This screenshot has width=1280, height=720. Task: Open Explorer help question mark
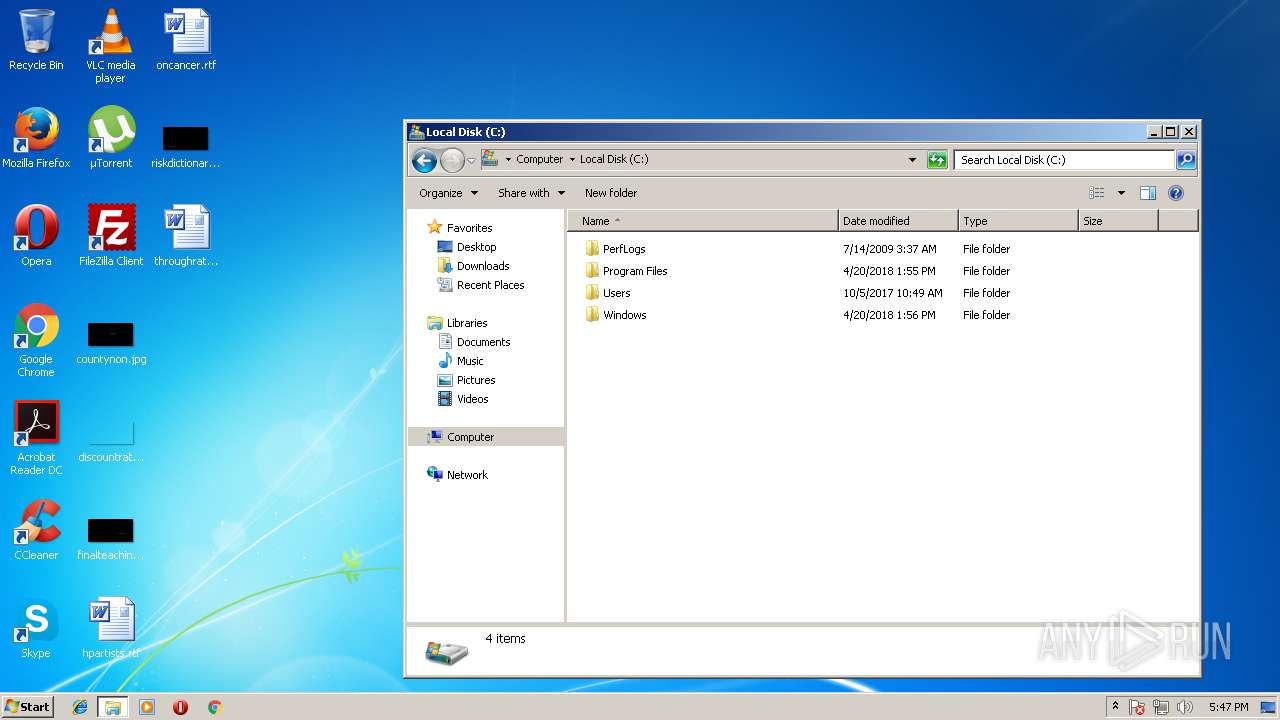click(x=1176, y=193)
